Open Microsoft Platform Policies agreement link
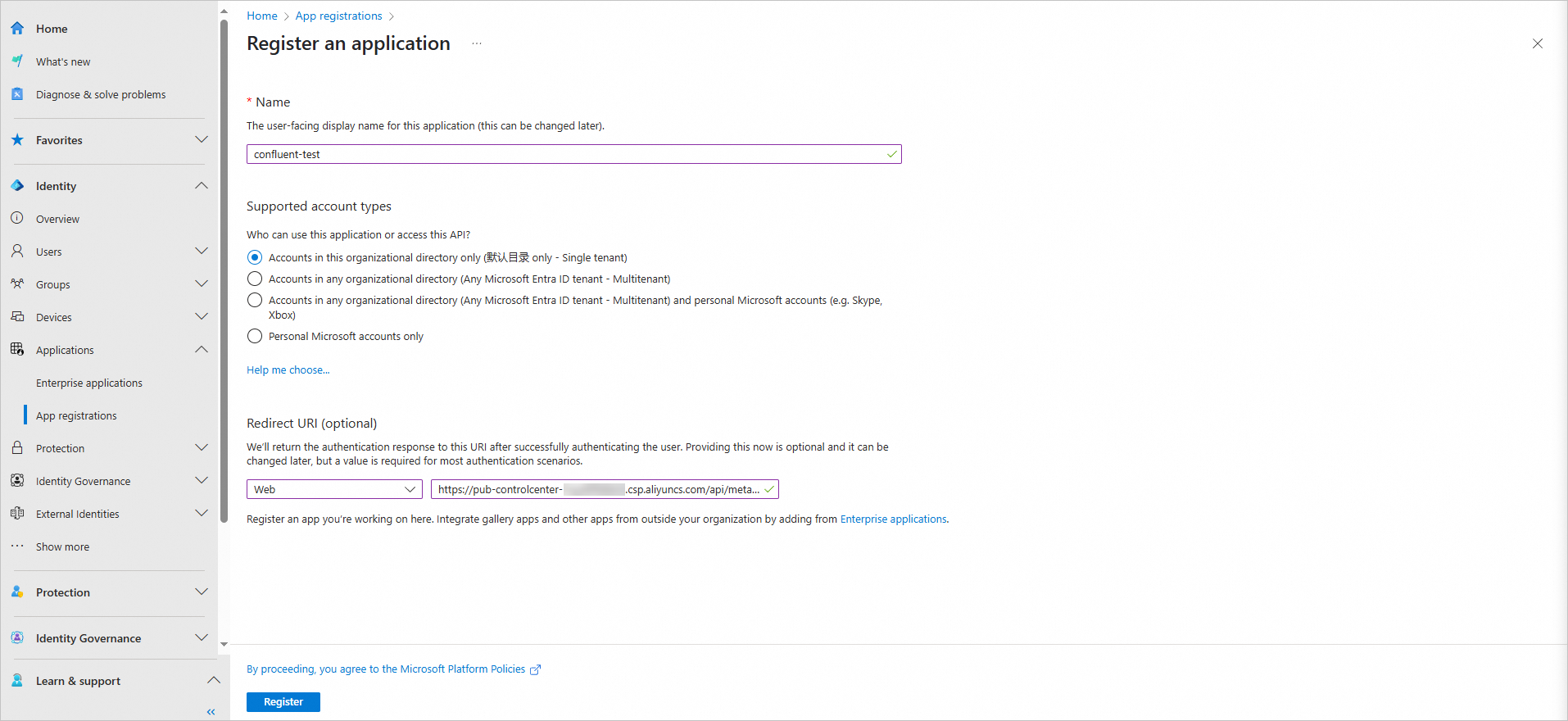Viewport: 1568px width, 721px height. point(386,669)
